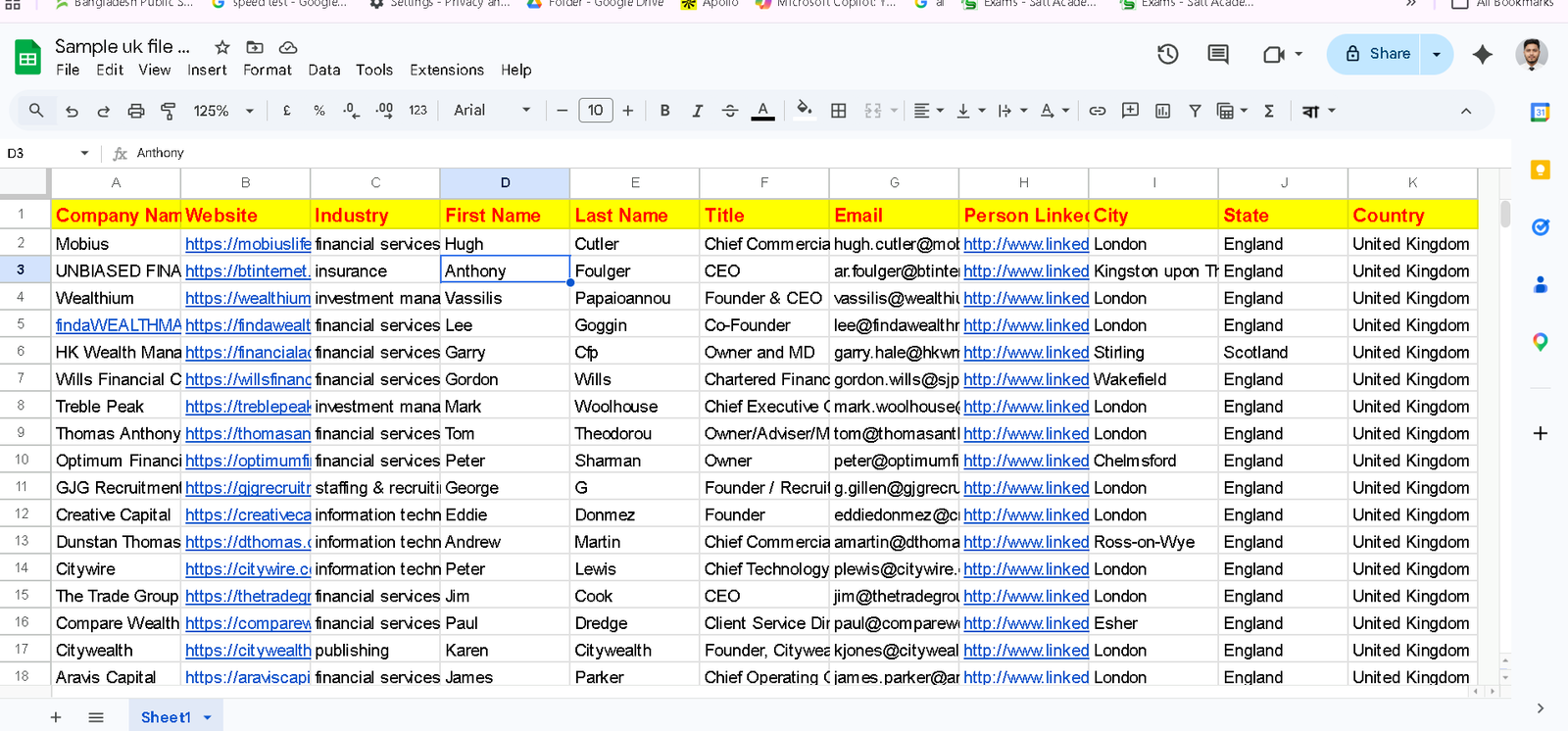Viewport: 1568px width, 731px height.
Task: Open the Format menu
Action: click(x=268, y=70)
